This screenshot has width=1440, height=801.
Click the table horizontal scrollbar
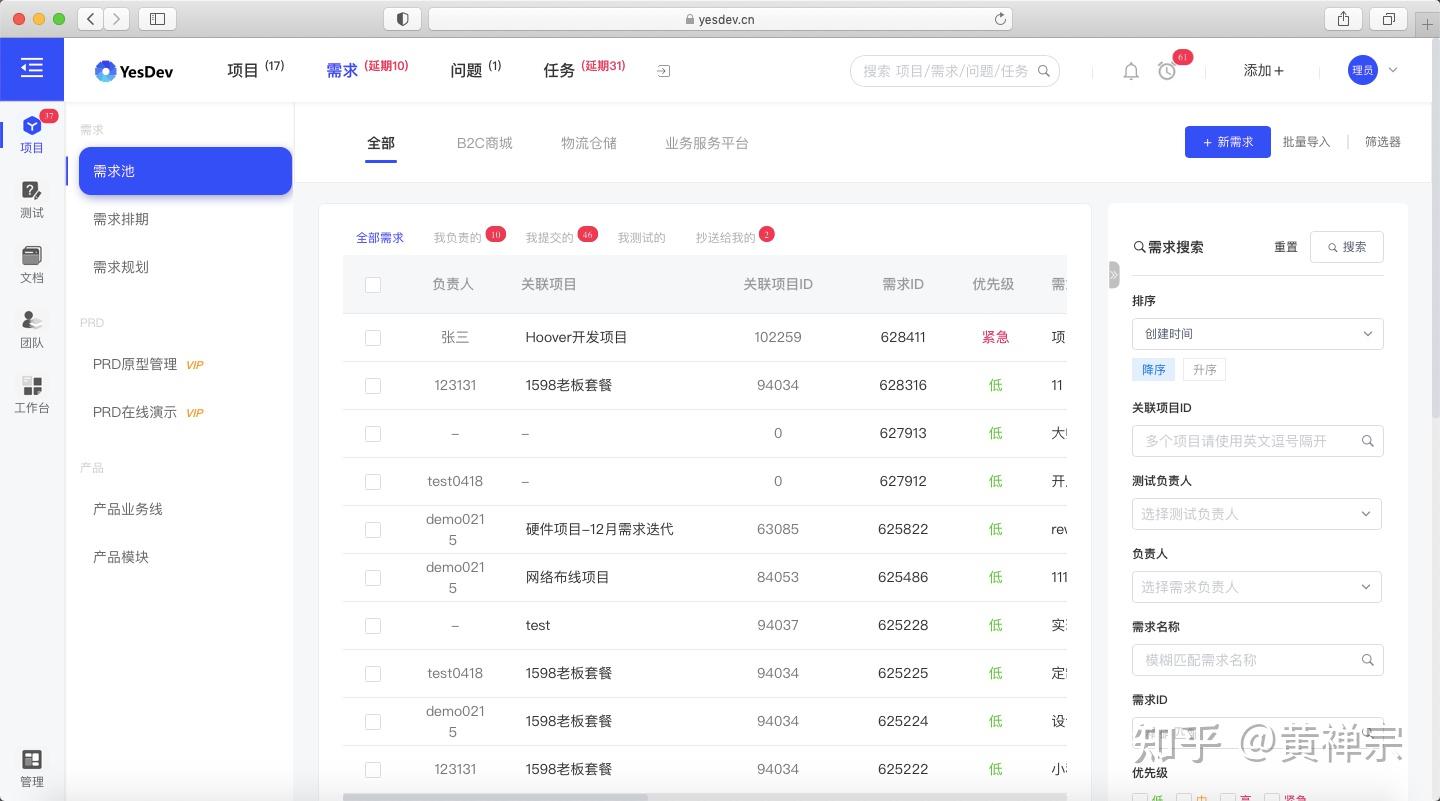[495, 797]
